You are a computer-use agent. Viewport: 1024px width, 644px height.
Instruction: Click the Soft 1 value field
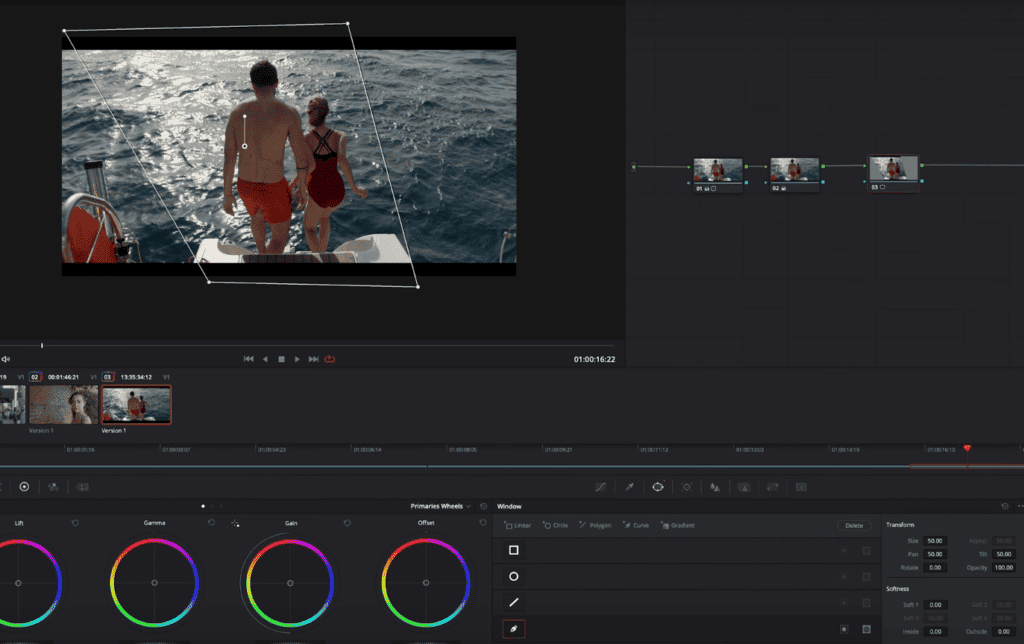click(935, 605)
